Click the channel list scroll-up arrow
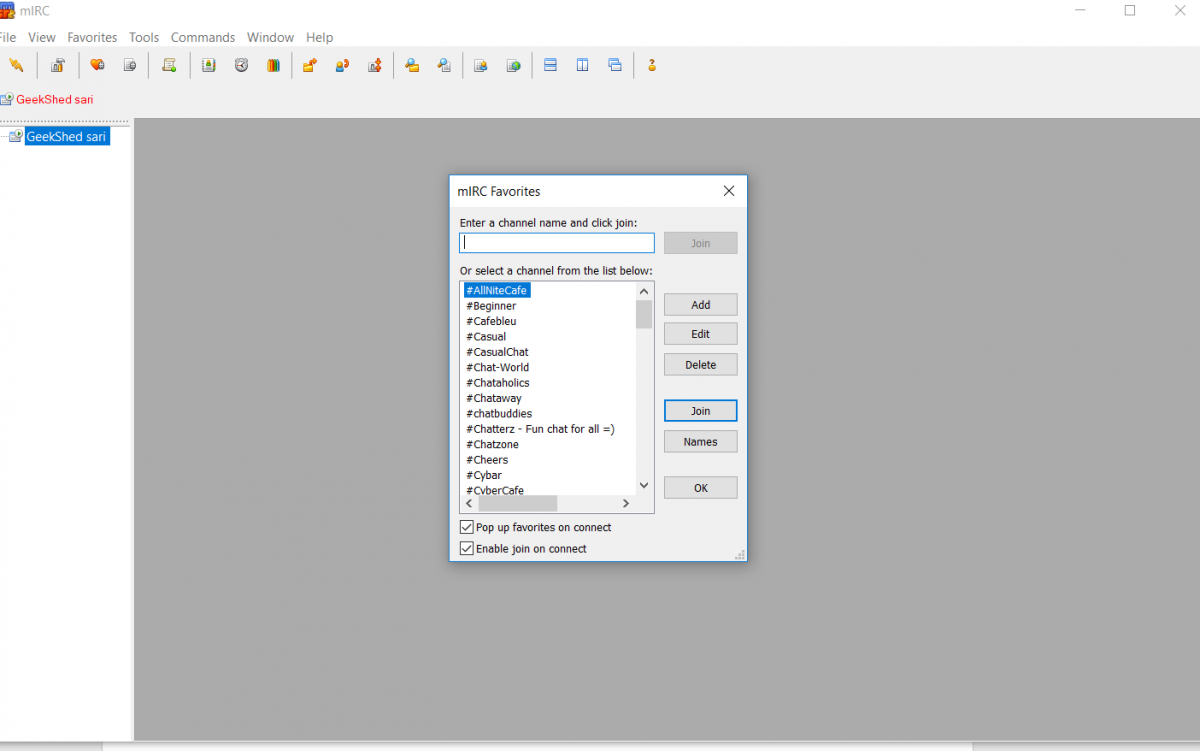Screen dimensions: 1200x751 pyautogui.click(x=644, y=291)
